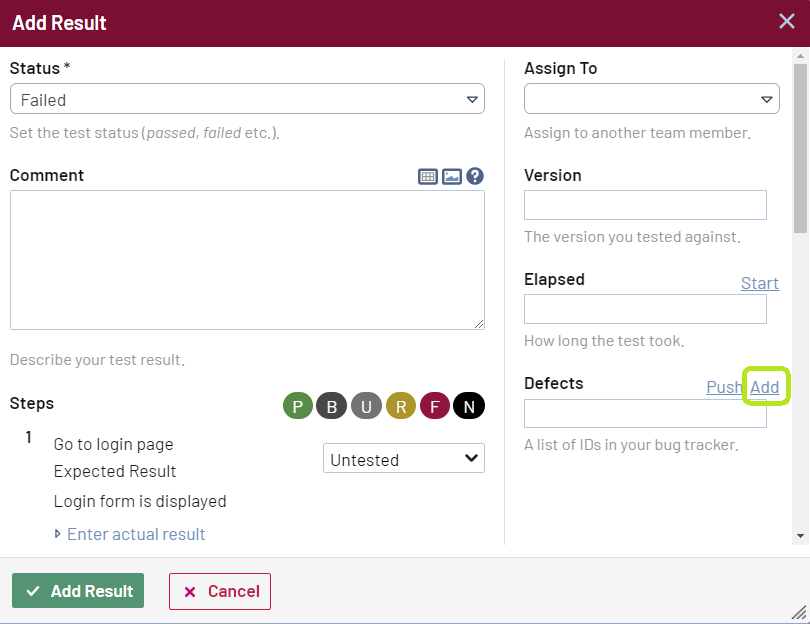Mark all steps Passed with green P
810x624 pixels.
tap(298, 406)
